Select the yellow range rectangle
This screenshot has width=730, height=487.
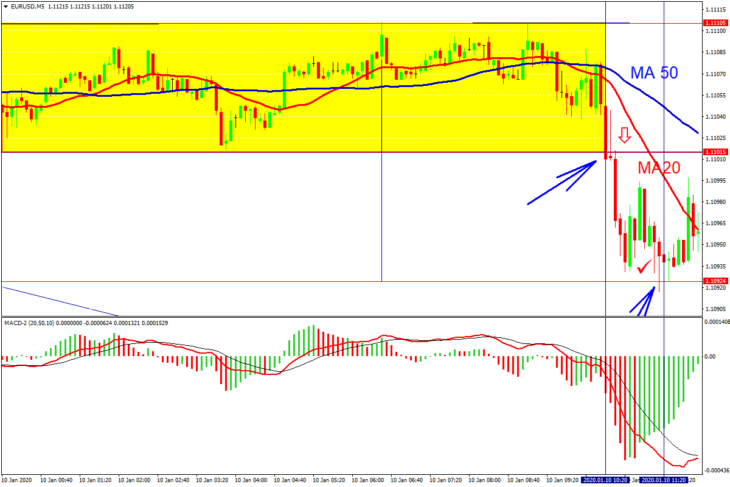pos(304,88)
